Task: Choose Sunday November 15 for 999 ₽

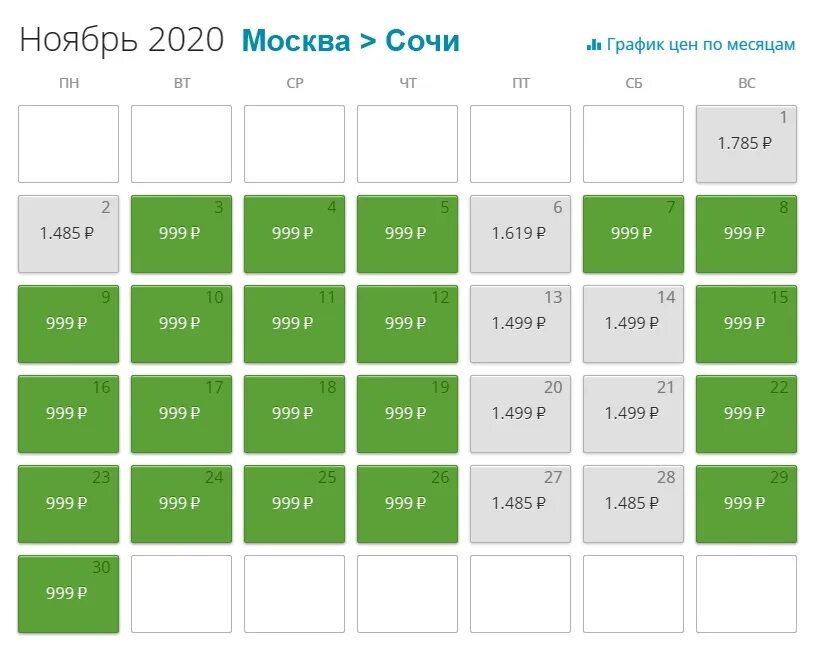Action: pos(746,324)
